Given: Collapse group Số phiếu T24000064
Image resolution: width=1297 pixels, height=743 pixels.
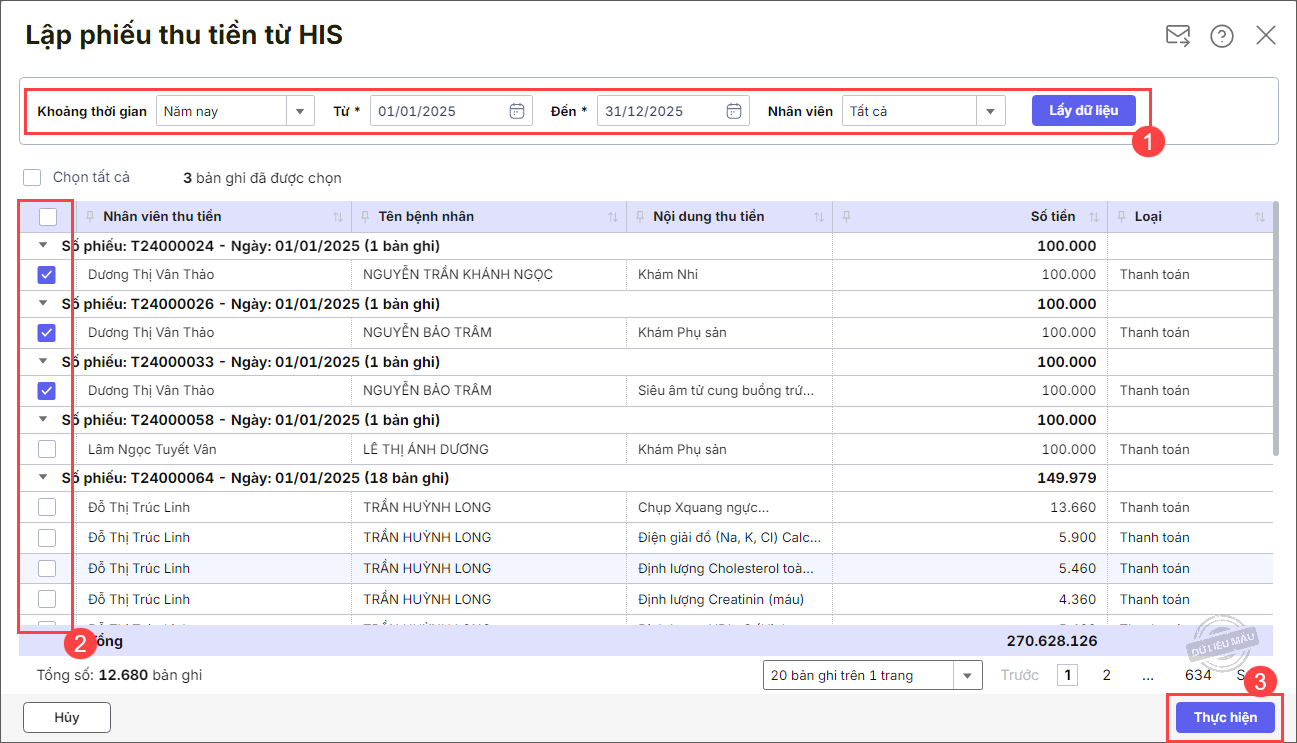Looking at the screenshot, I should tap(43, 477).
